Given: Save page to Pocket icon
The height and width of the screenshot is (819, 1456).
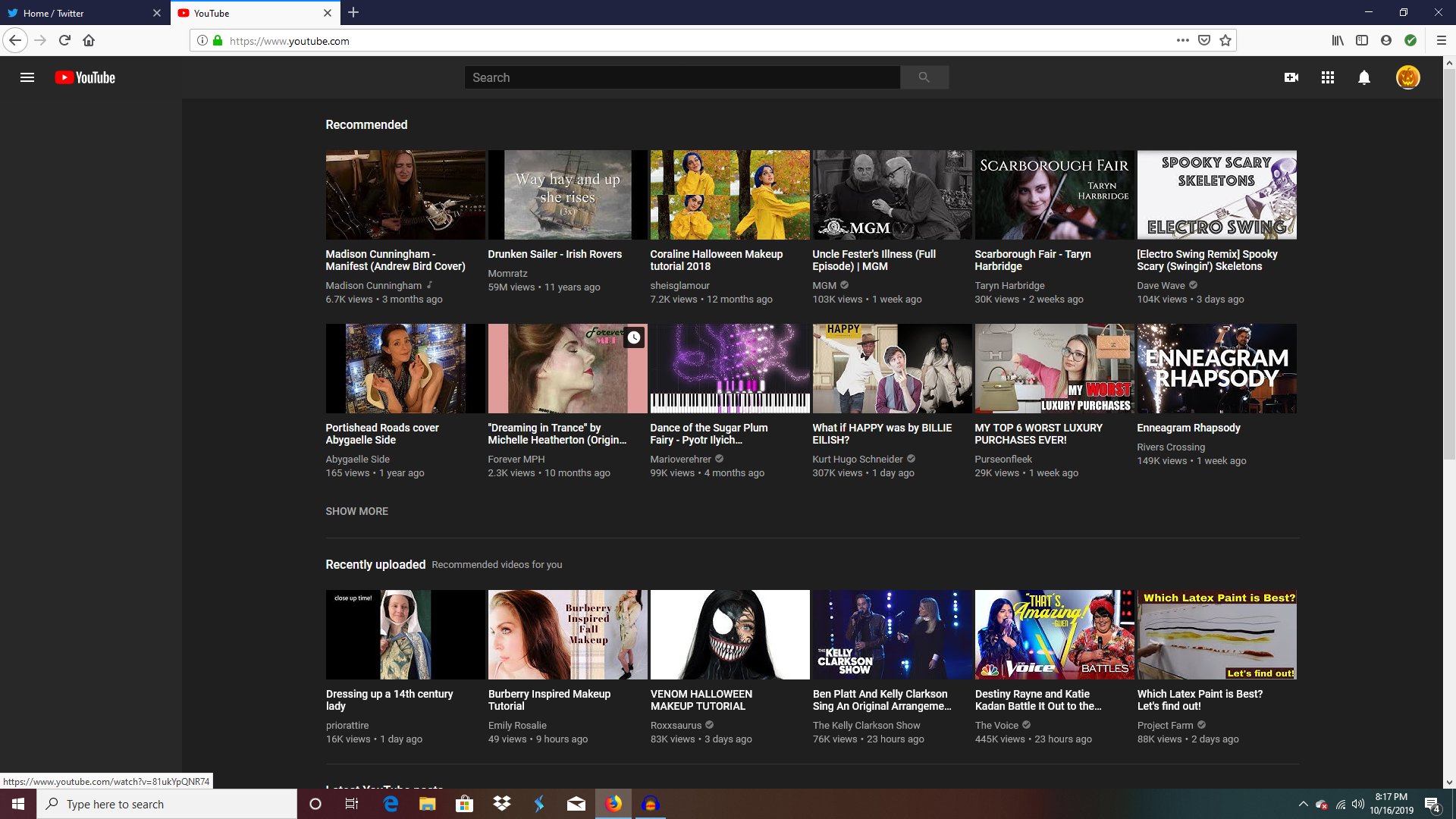Looking at the screenshot, I should pos(1204,40).
